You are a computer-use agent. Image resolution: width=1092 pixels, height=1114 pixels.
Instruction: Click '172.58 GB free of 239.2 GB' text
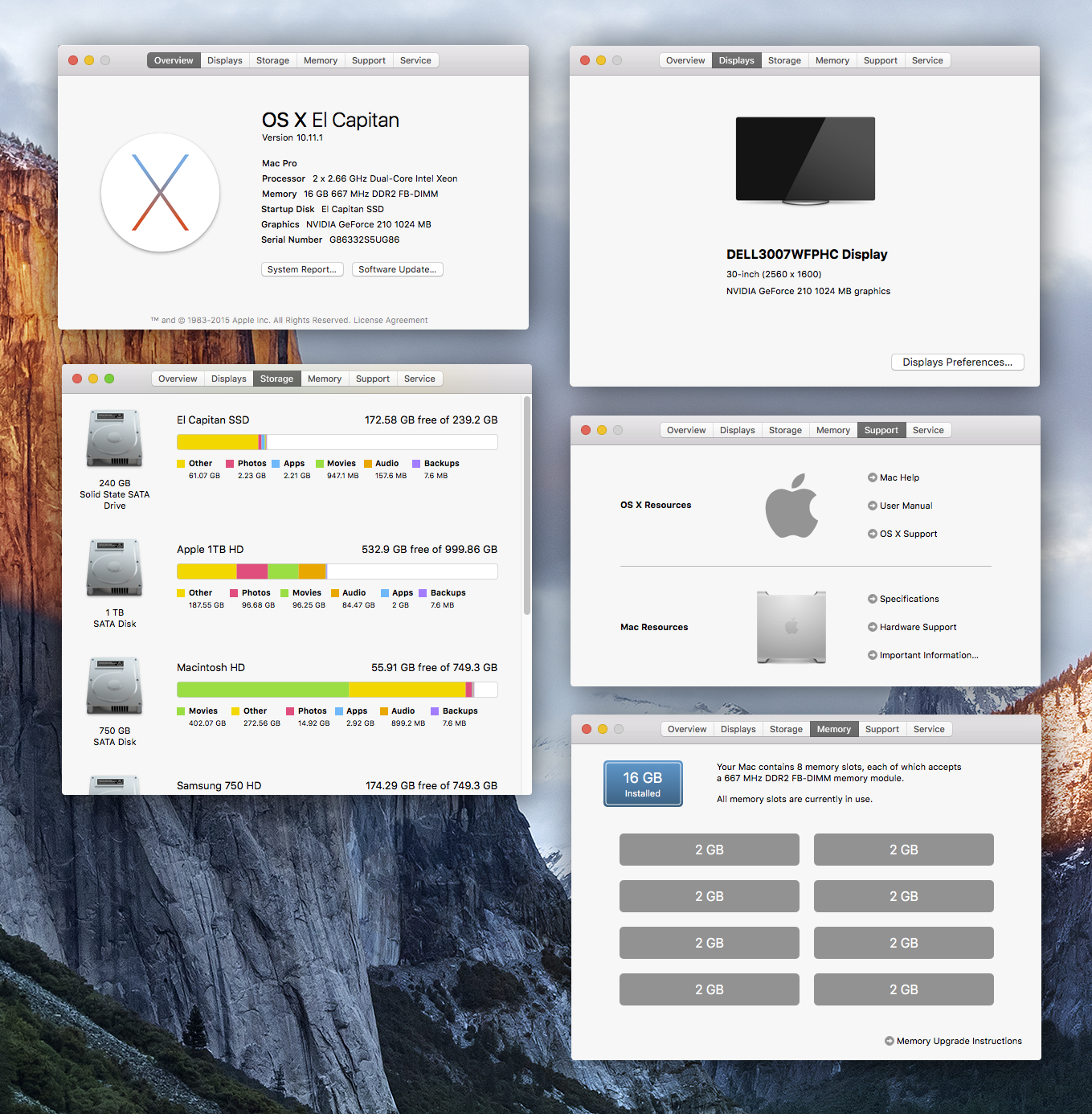coord(431,420)
